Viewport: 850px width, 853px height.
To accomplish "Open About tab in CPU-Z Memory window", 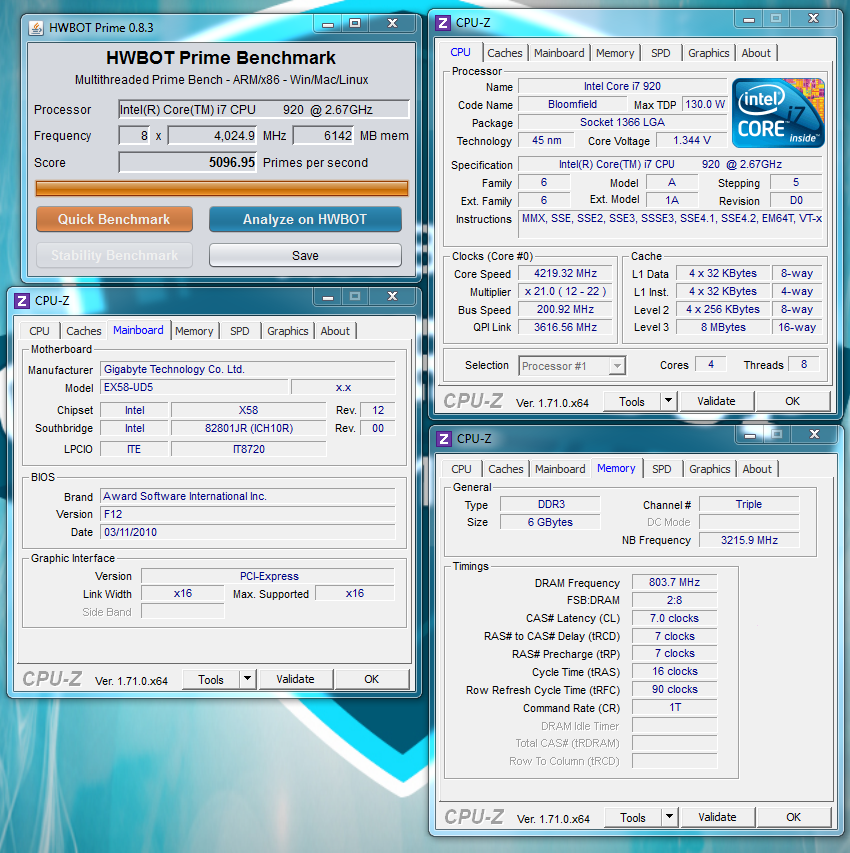I will click(757, 469).
